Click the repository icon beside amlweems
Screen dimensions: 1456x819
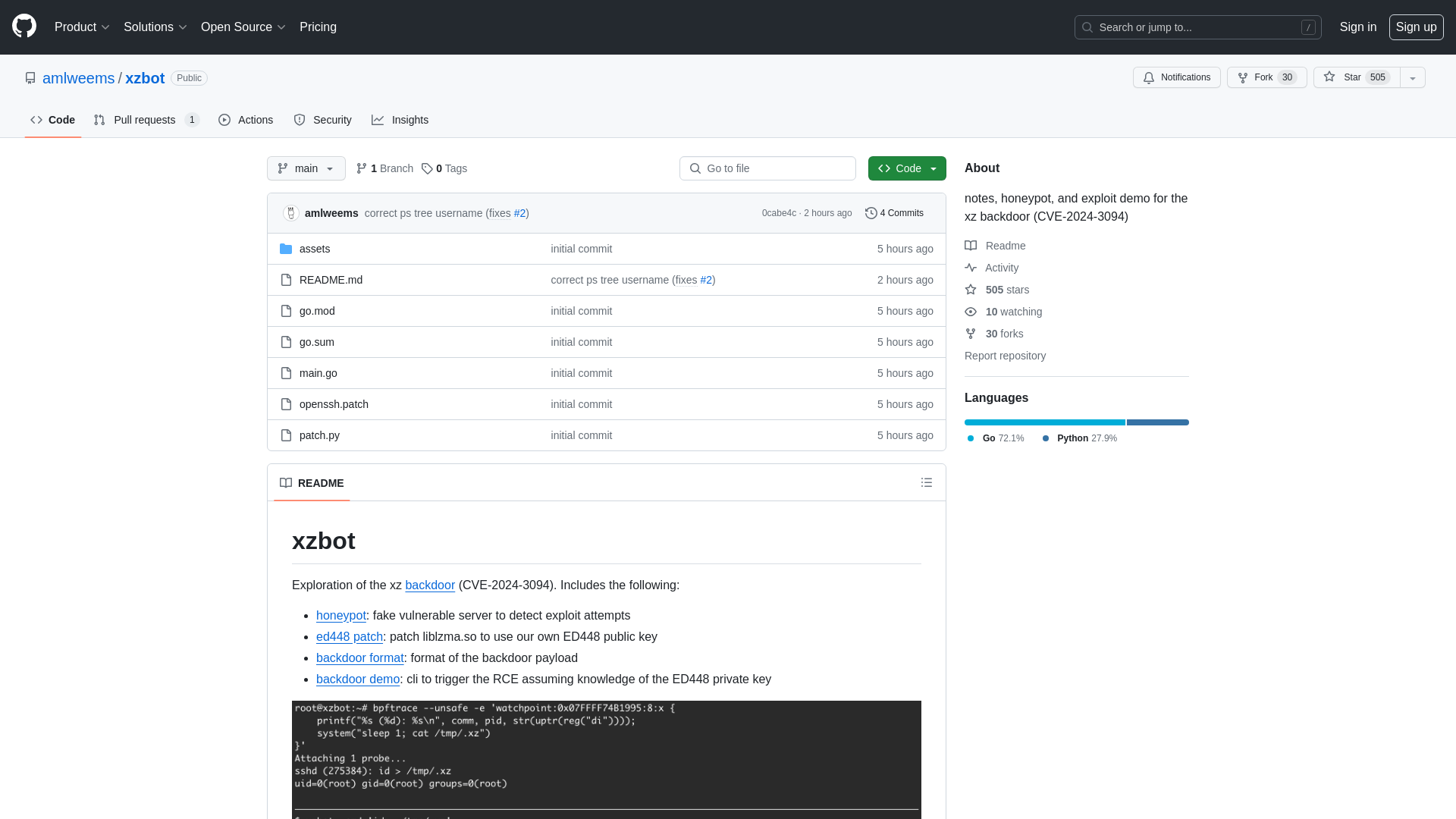(30, 78)
